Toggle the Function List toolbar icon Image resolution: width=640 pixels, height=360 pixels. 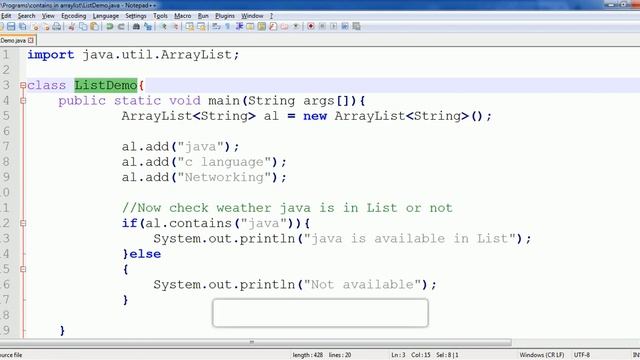273,27
